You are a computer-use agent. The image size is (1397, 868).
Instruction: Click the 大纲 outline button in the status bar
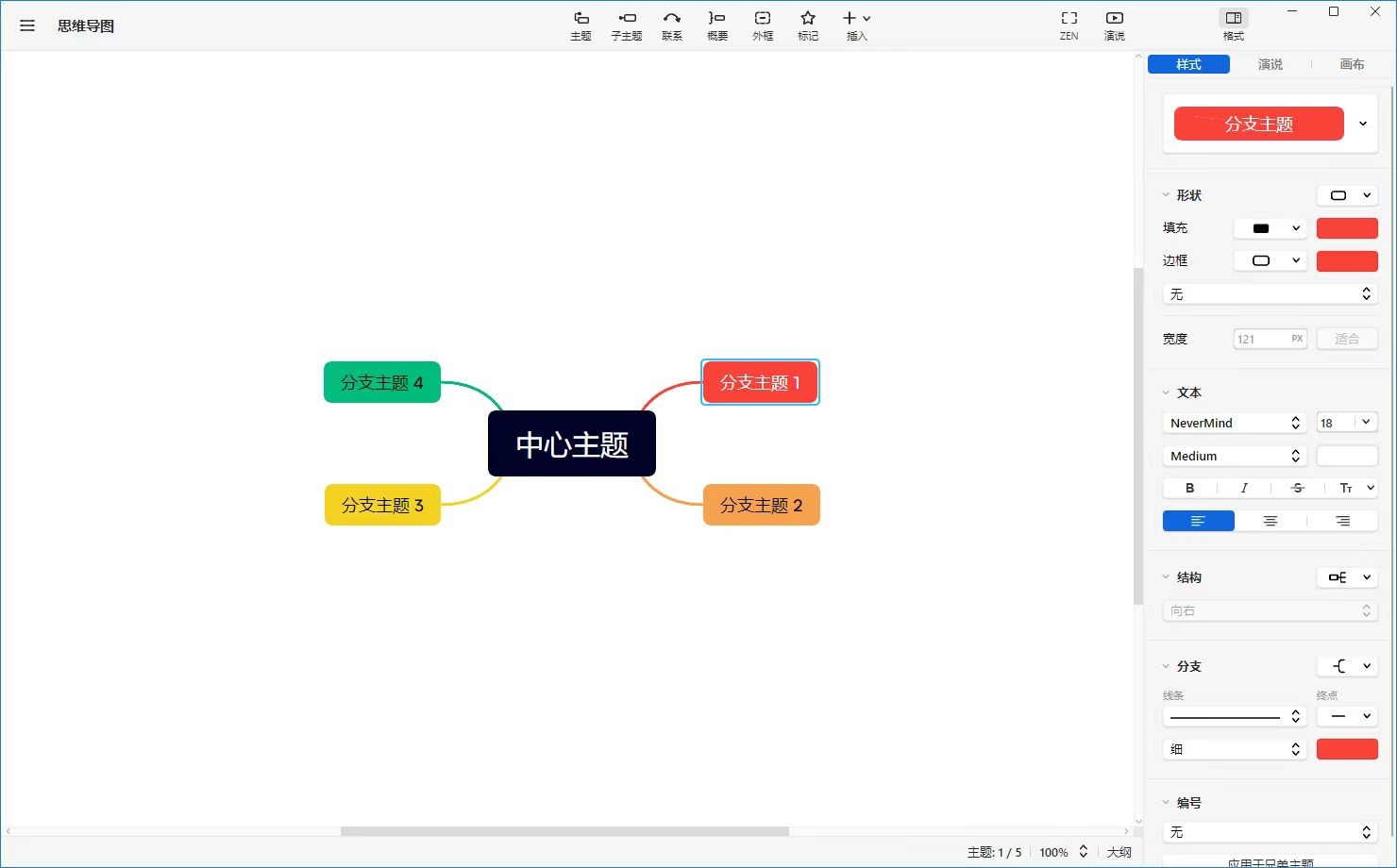click(1119, 852)
